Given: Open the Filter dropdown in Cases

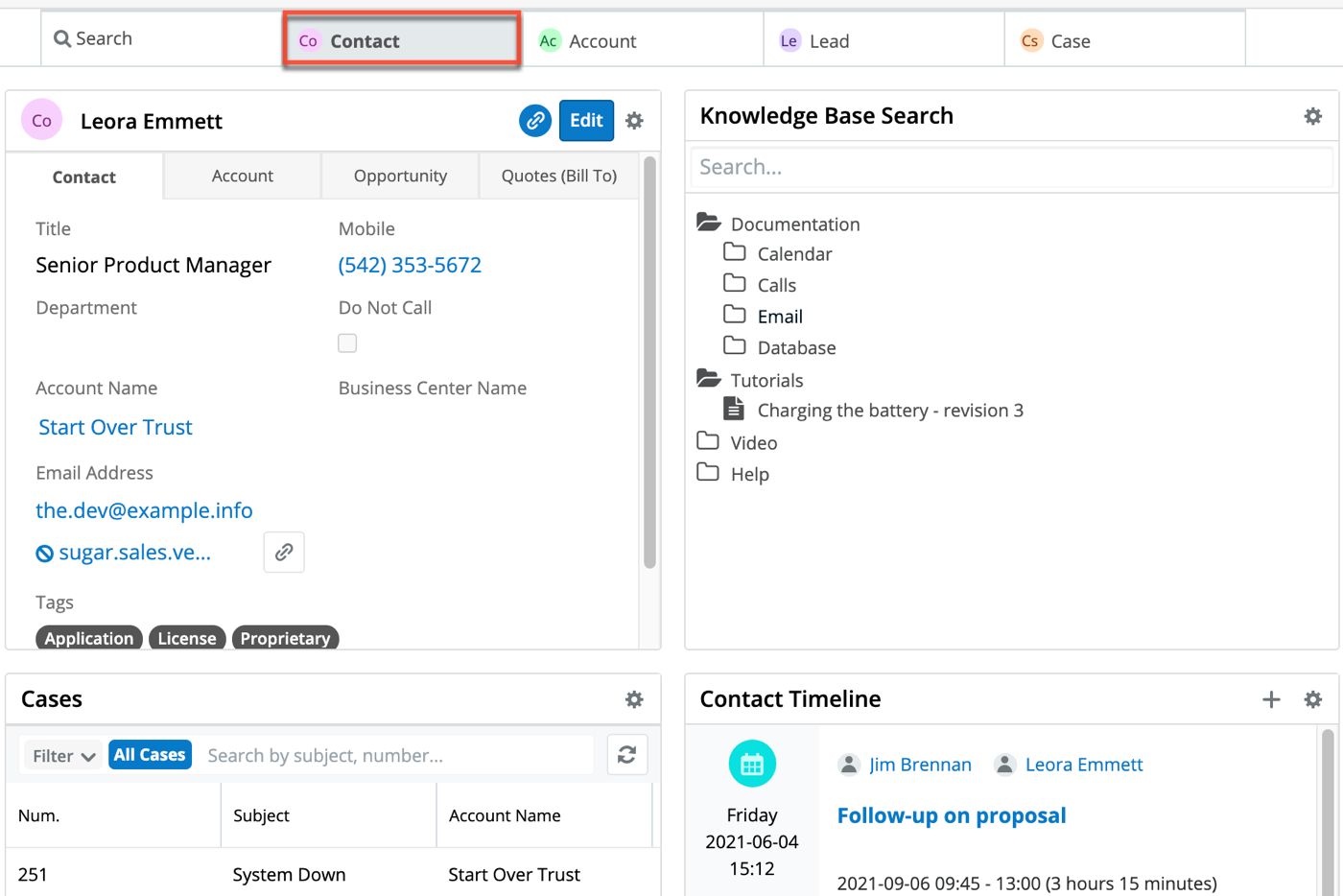Looking at the screenshot, I should (63, 756).
